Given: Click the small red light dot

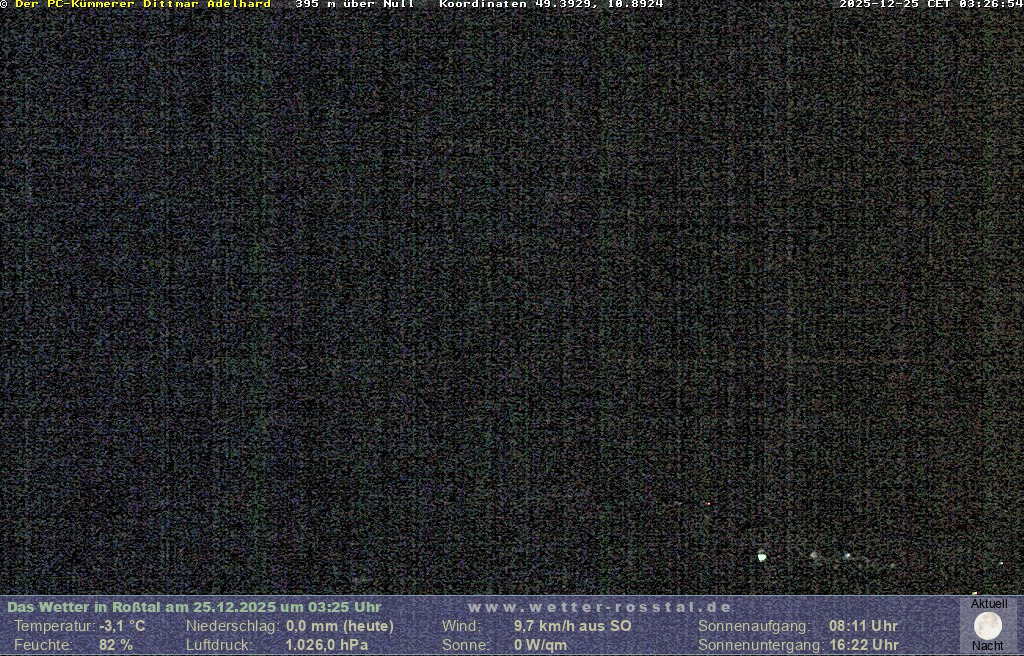Looking at the screenshot, I should [709, 503].
